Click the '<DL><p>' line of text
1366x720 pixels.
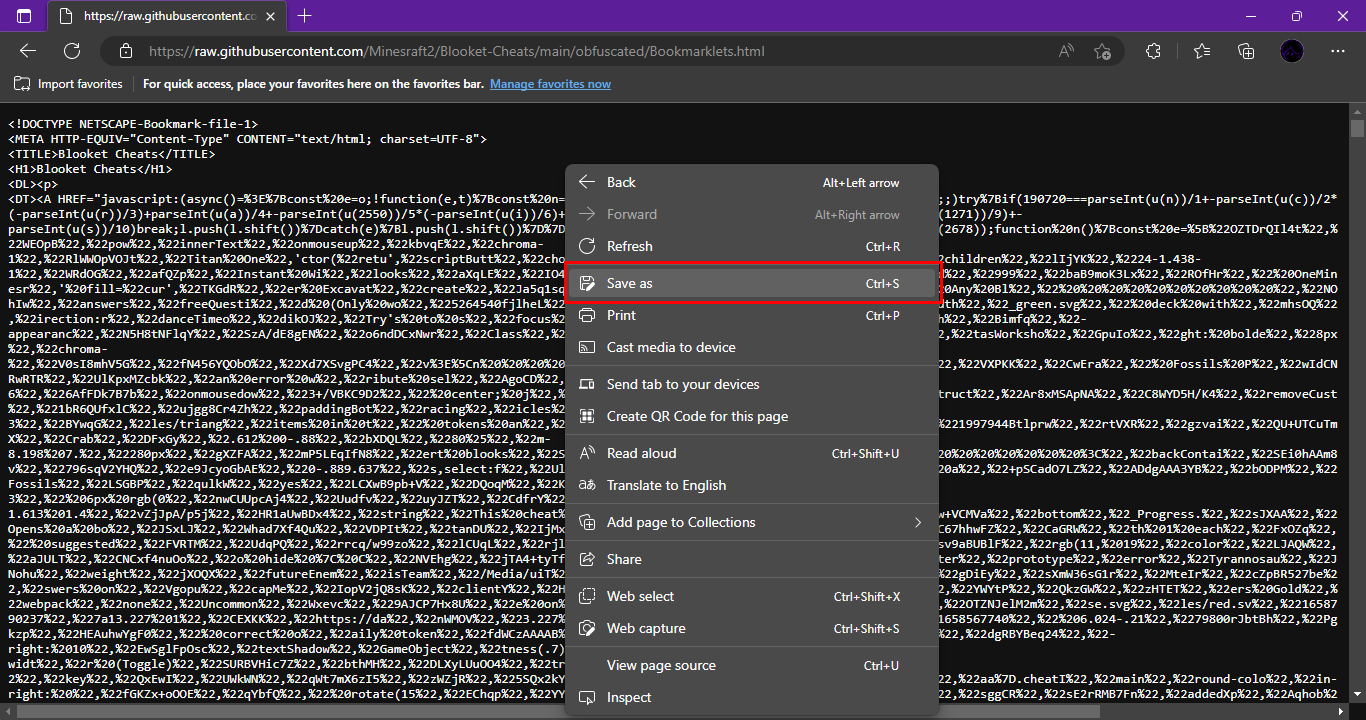(x=33, y=184)
